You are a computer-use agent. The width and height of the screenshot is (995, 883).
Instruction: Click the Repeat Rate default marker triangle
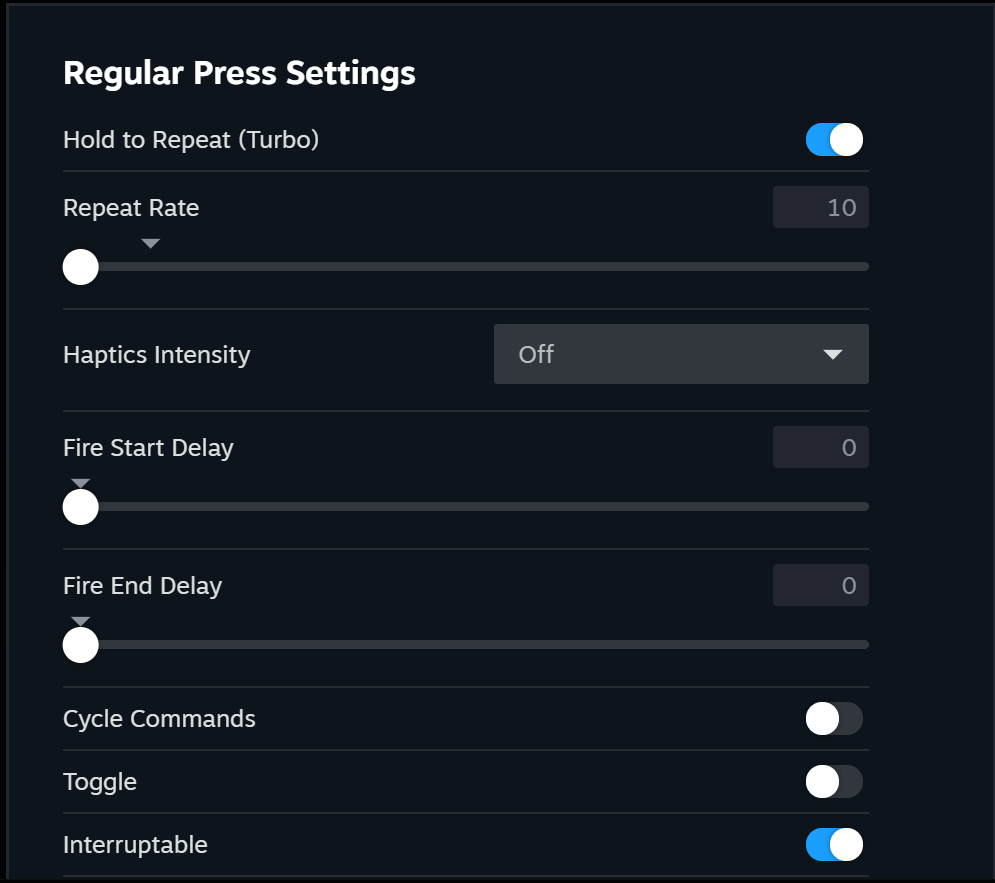pos(151,243)
